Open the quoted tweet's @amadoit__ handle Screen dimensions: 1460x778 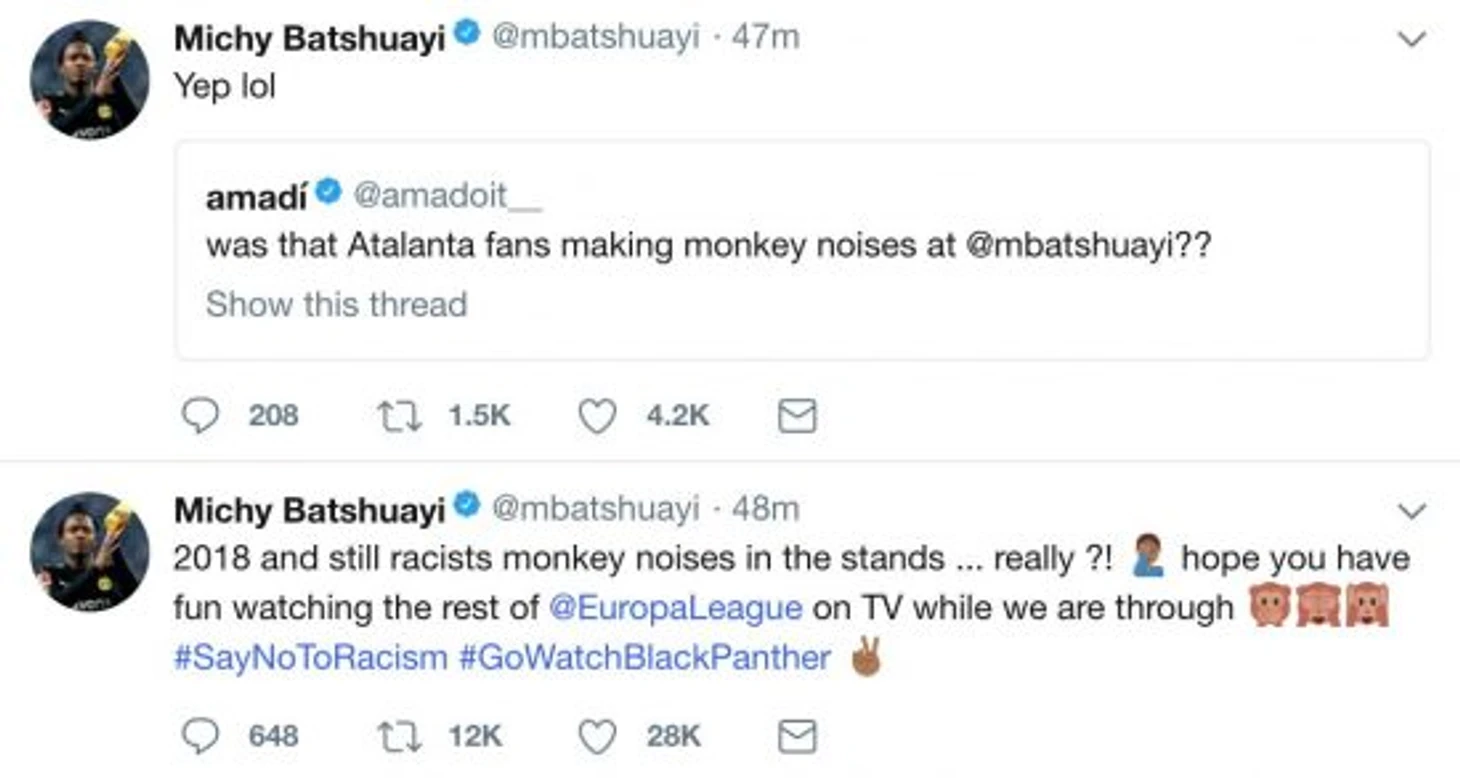(447, 195)
